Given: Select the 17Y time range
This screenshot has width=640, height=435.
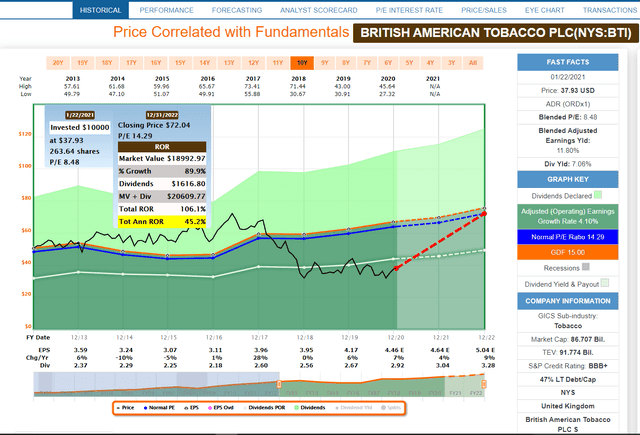Looking at the screenshot, I should click(131, 63).
